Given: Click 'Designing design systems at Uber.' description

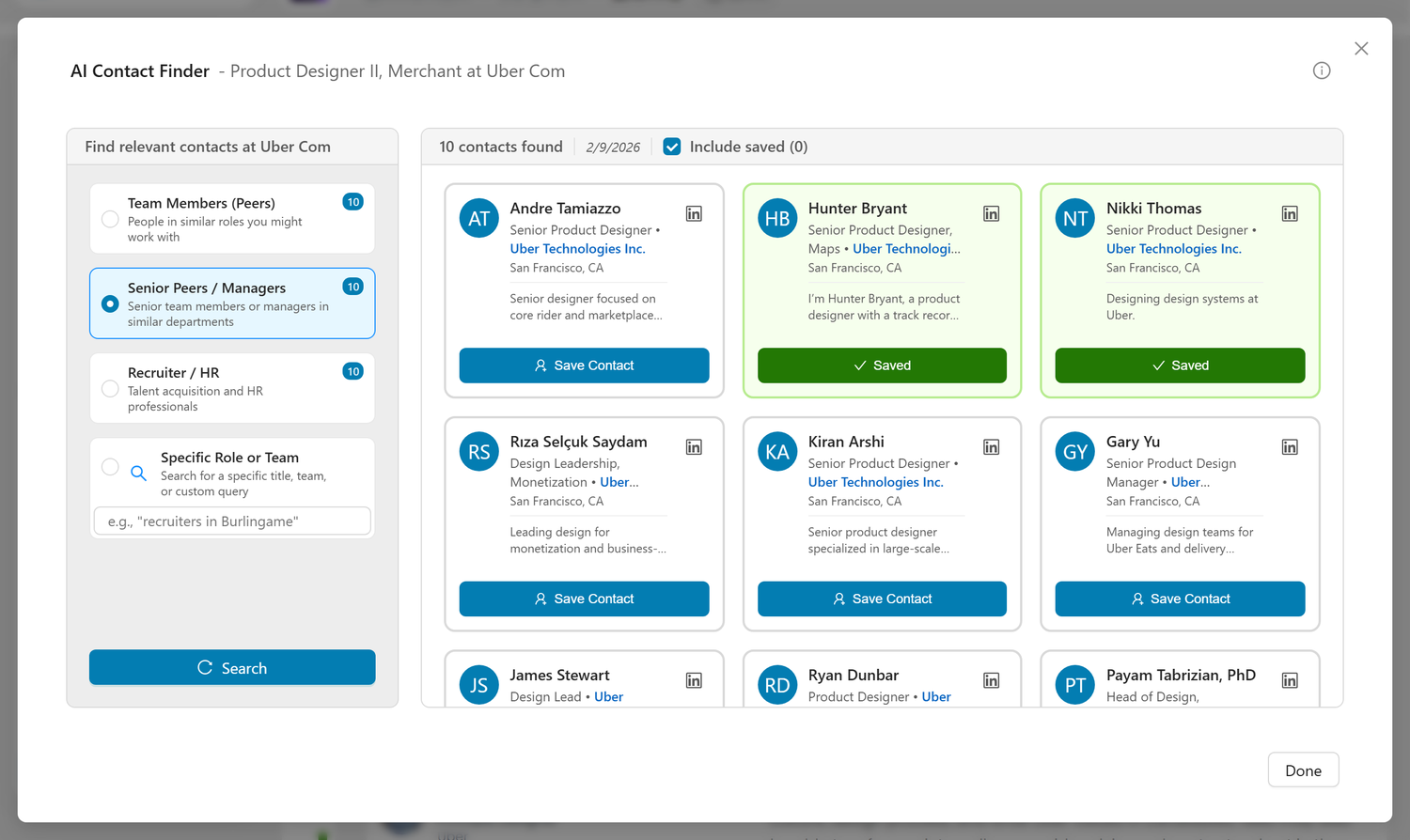Looking at the screenshot, I should 1182,307.
